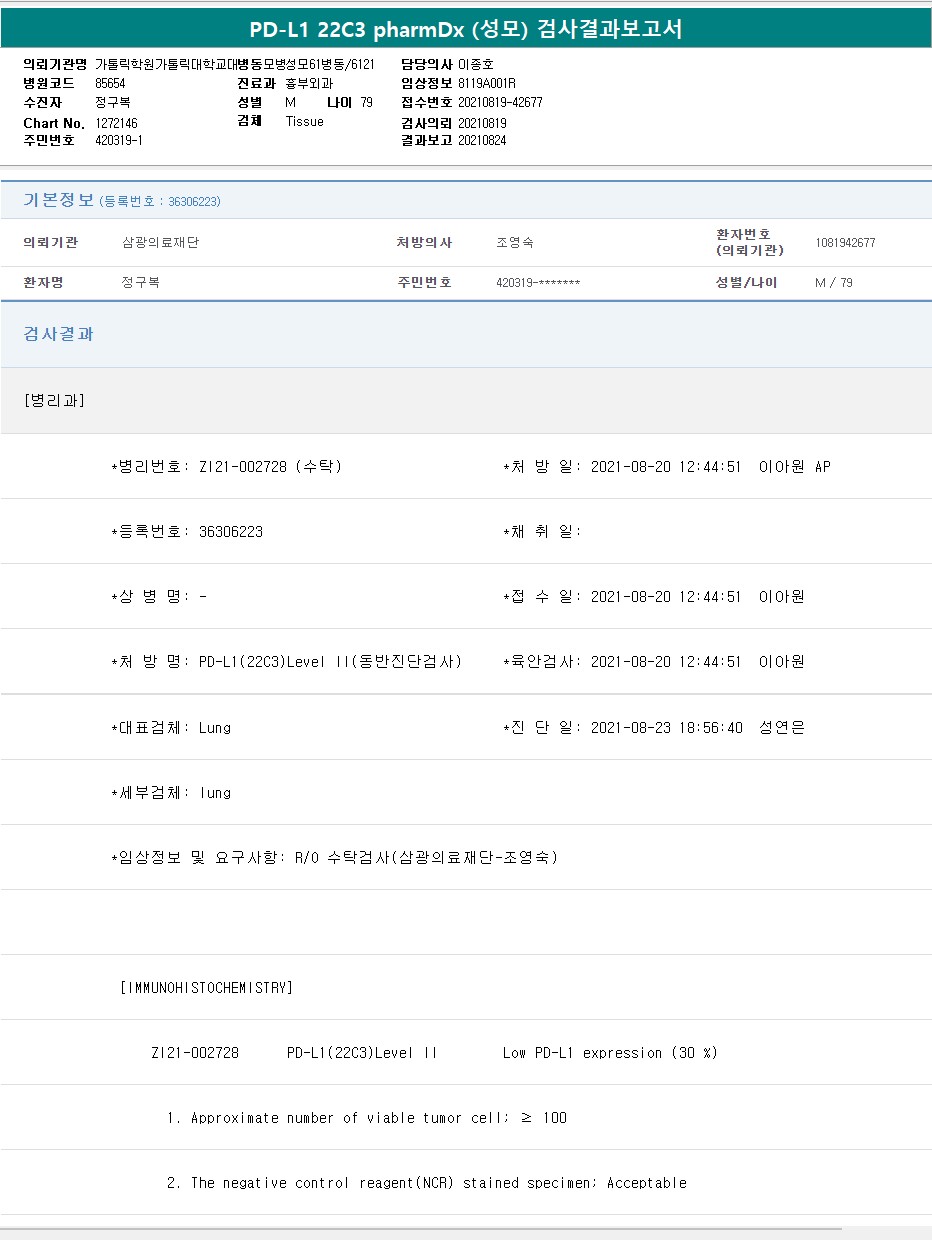The height and width of the screenshot is (1240, 932).
Task: Select the 기본정보 section header
Action: pyautogui.click(x=58, y=200)
